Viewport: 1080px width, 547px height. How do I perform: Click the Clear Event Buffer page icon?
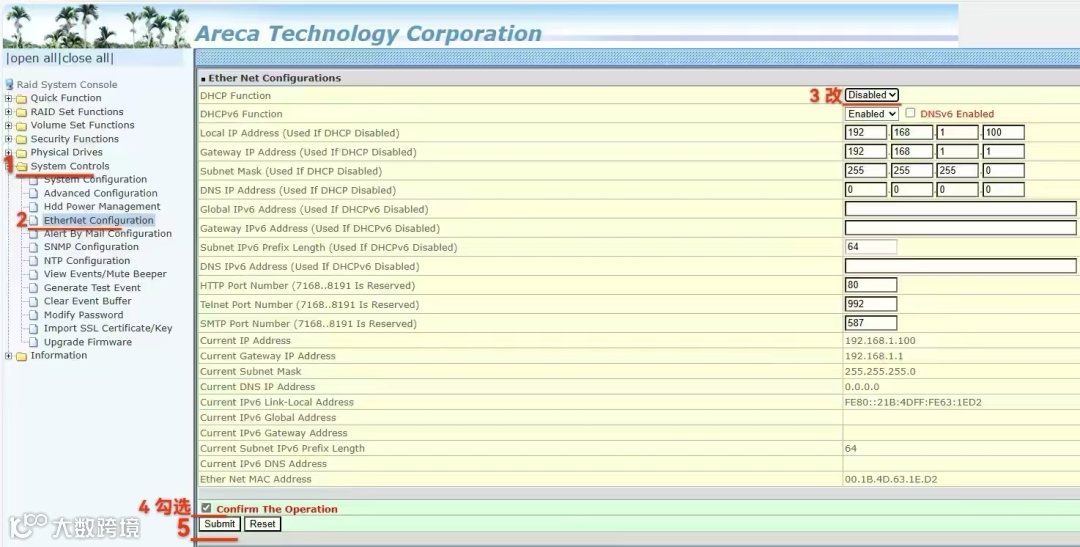[x=33, y=301]
